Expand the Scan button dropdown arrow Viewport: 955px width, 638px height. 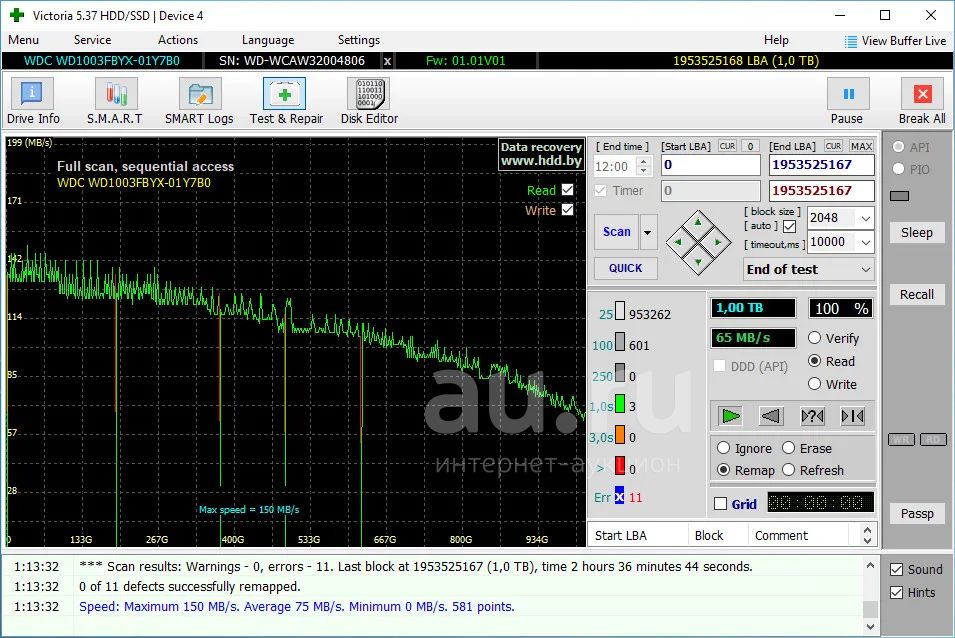pos(648,232)
